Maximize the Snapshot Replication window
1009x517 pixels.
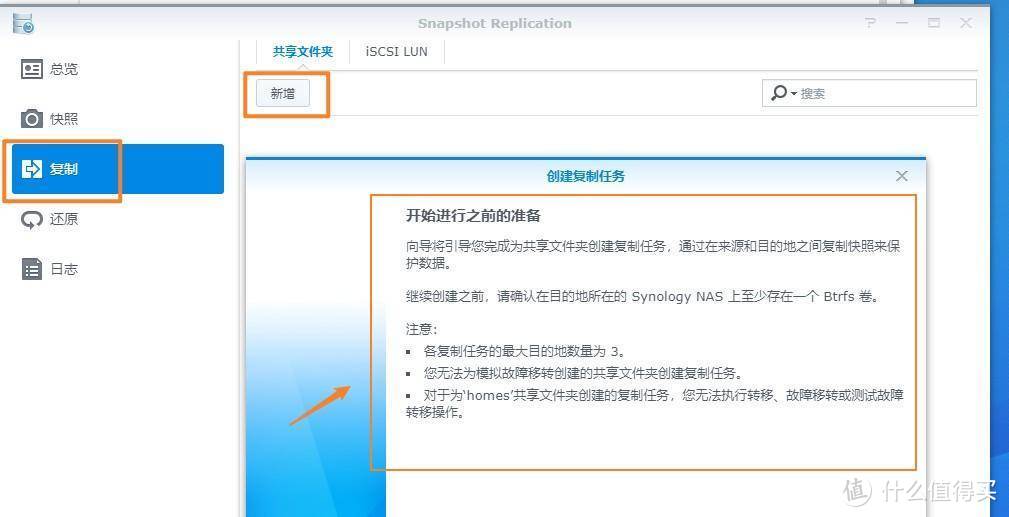[934, 23]
